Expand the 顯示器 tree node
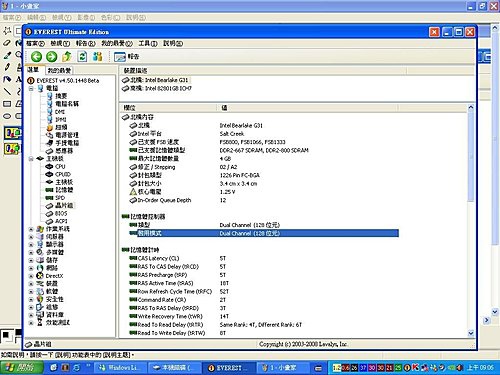Screen dimensions: 500x375 (x=31, y=245)
